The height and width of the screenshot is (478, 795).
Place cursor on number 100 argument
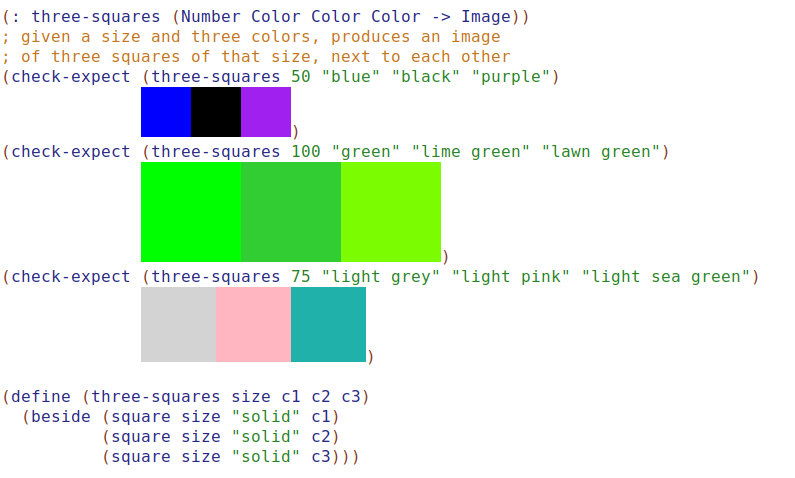point(306,152)
